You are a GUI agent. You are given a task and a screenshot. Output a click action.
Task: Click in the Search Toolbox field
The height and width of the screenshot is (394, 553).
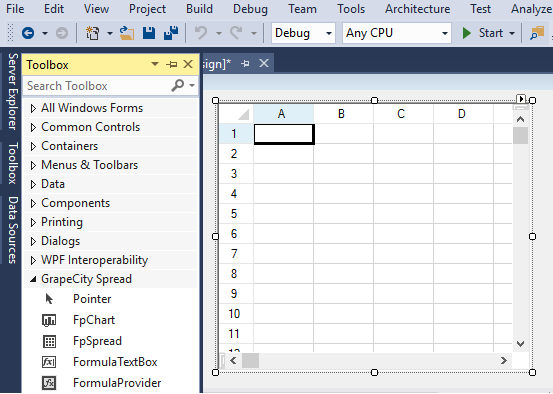[97, 86]
